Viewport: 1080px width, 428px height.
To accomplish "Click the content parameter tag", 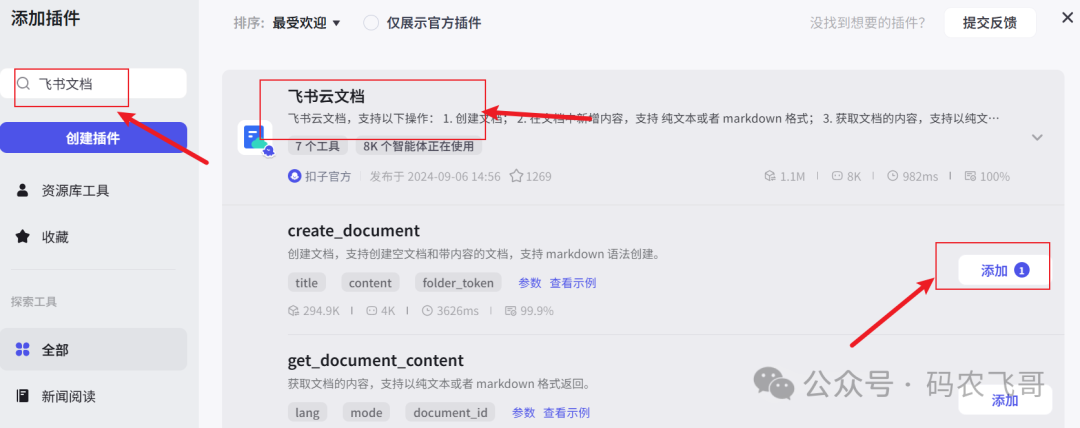I will (x=370, y=283).
